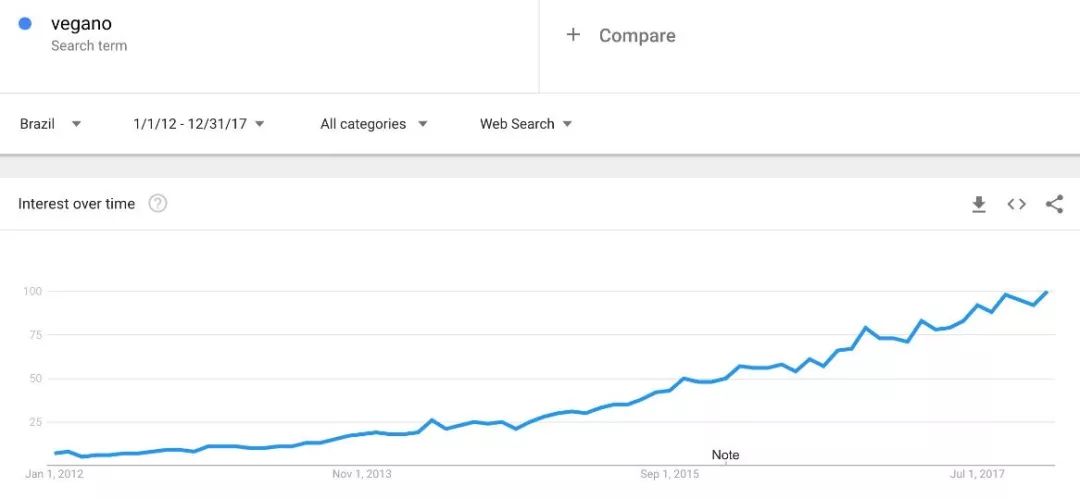Viewport: 1080px width, 499px height.
Task: Click the Sep 1, 2015 axis label
Action: pyautogui.click(x=669, y=474)
